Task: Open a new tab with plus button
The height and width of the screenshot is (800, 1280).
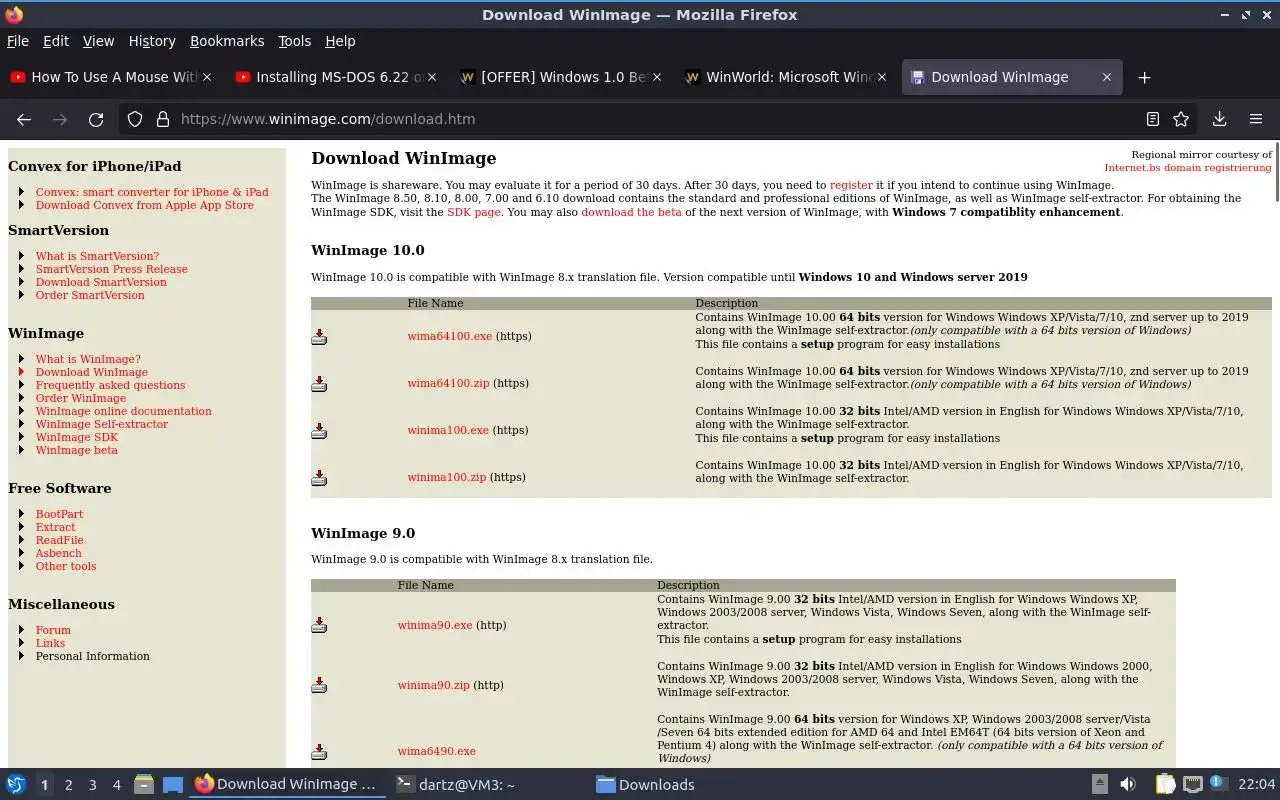Action: click(x=1144, y=77)
